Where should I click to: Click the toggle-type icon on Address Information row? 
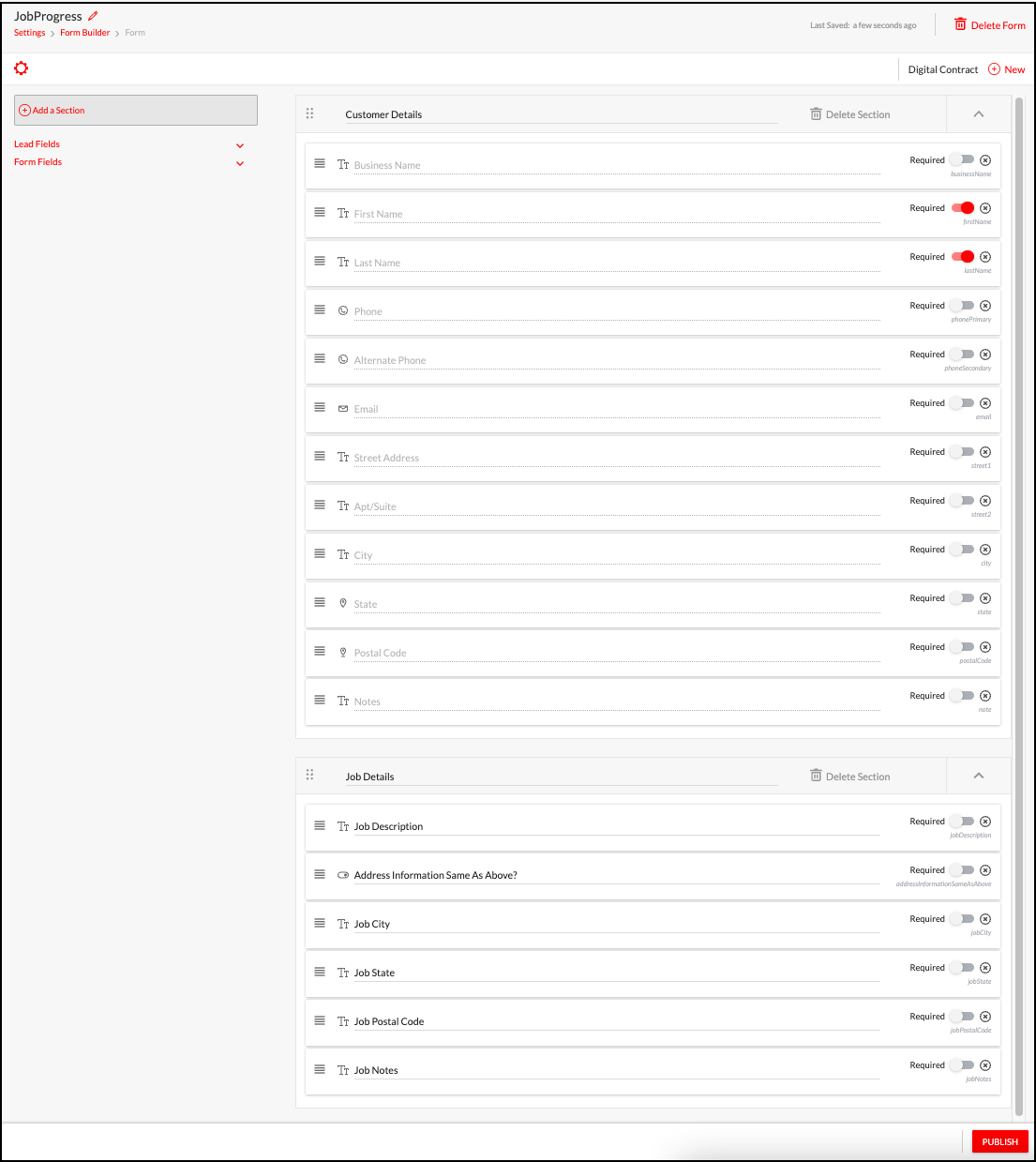click(343, 875)
